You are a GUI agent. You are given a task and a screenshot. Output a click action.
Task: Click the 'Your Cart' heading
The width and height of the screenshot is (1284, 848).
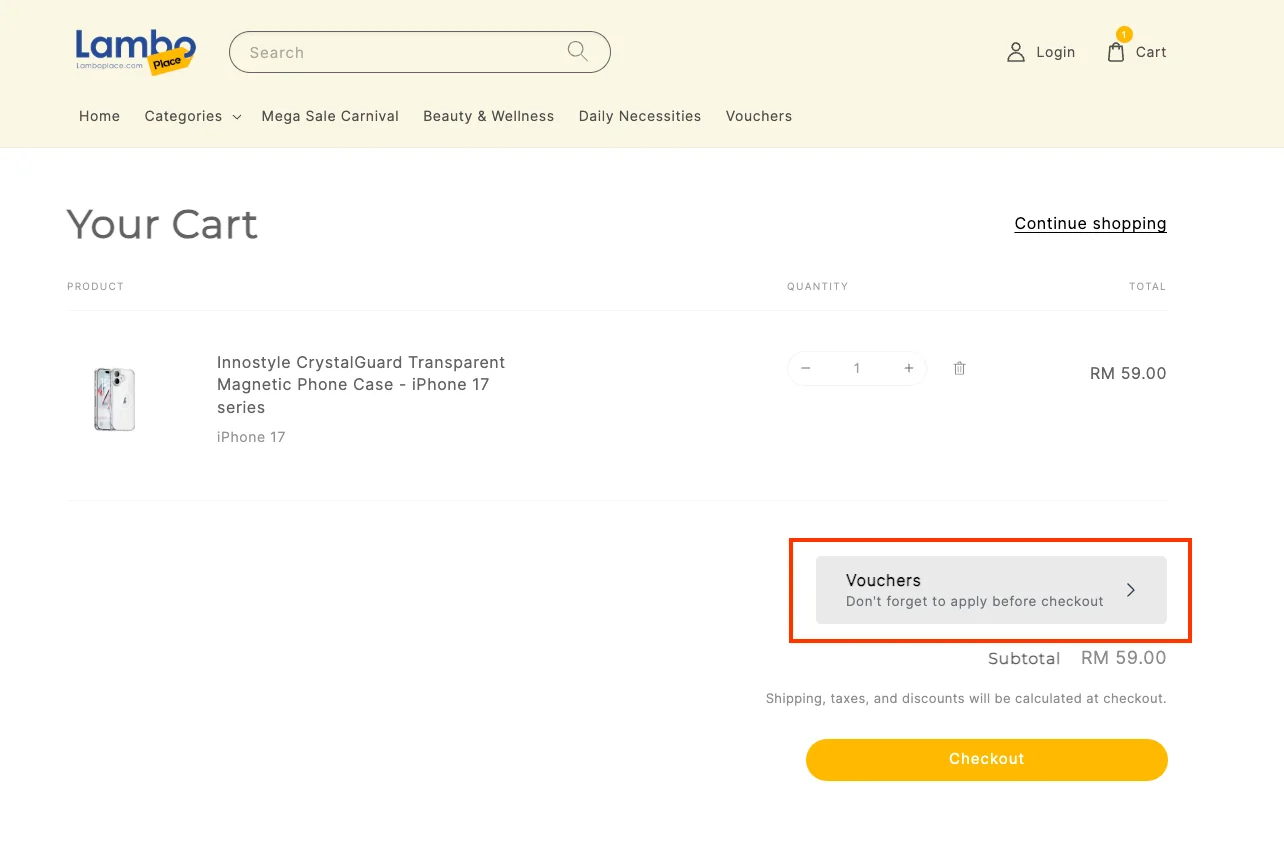pos(162,224)
